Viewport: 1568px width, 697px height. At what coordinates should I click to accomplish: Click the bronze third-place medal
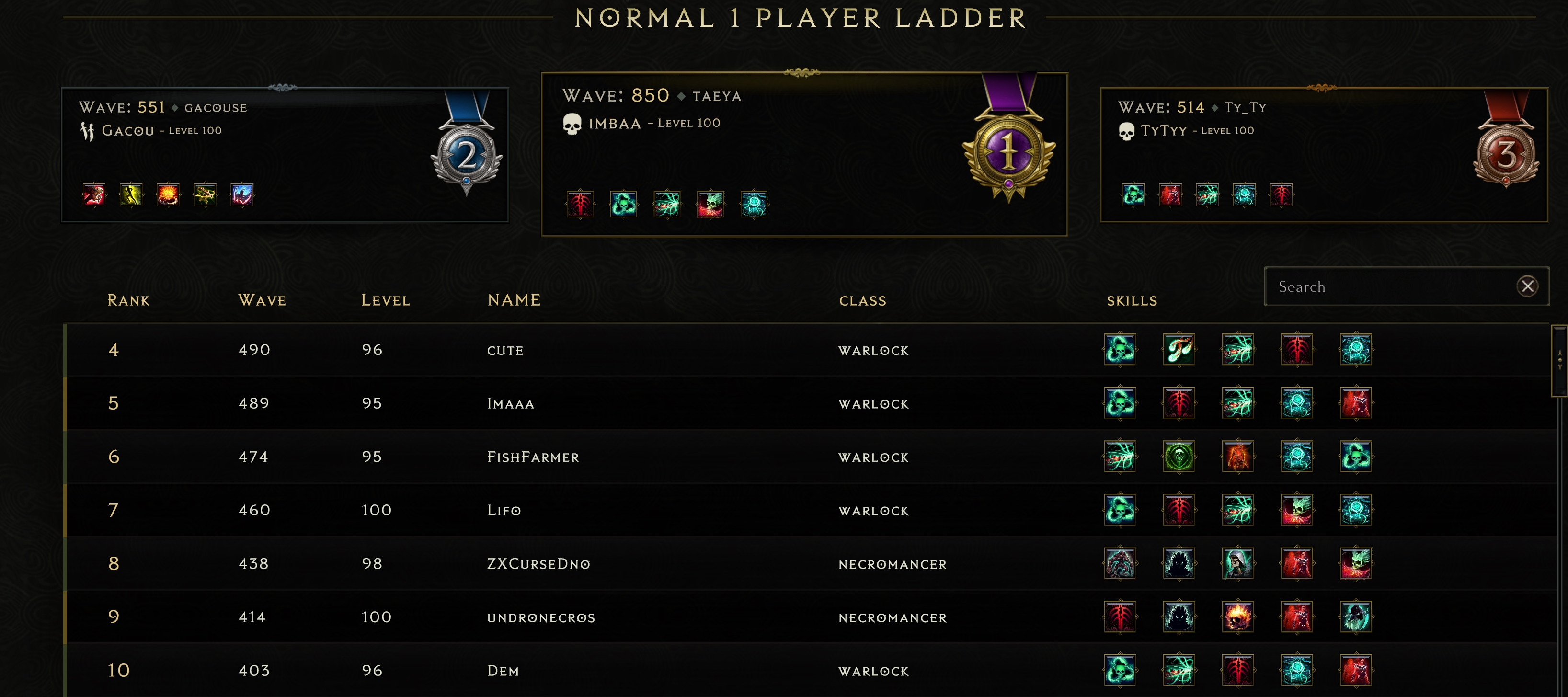[x=1505, y=155]
